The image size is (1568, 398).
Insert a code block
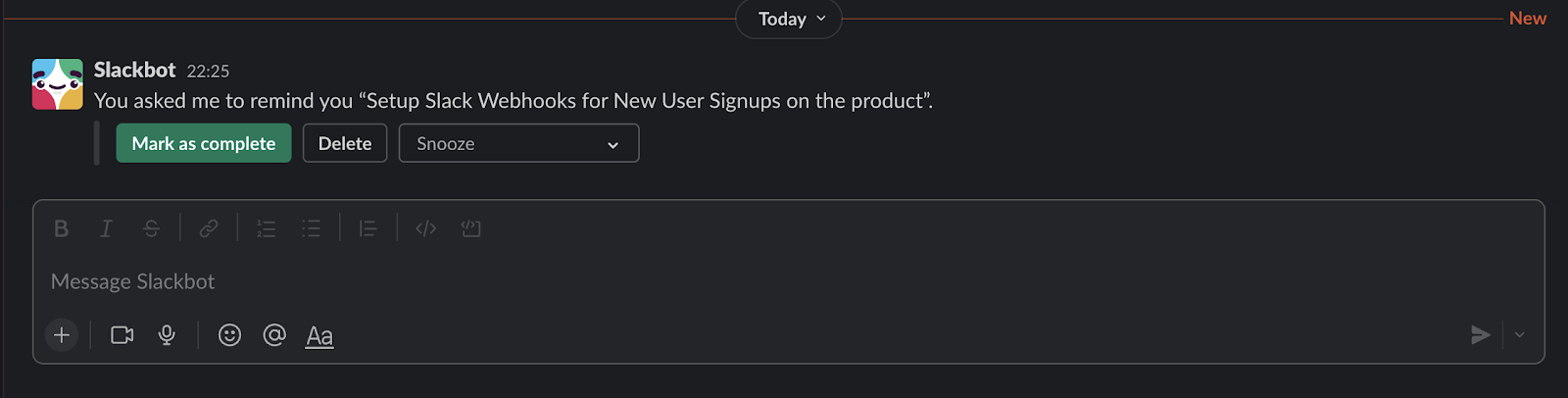point(470,228)
